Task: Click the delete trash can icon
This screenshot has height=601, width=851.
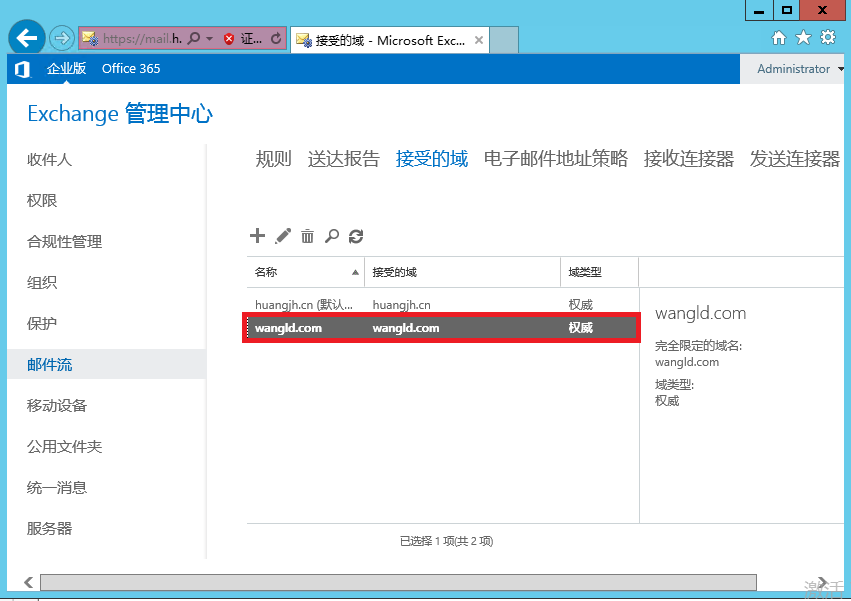Action: (308, 236)
